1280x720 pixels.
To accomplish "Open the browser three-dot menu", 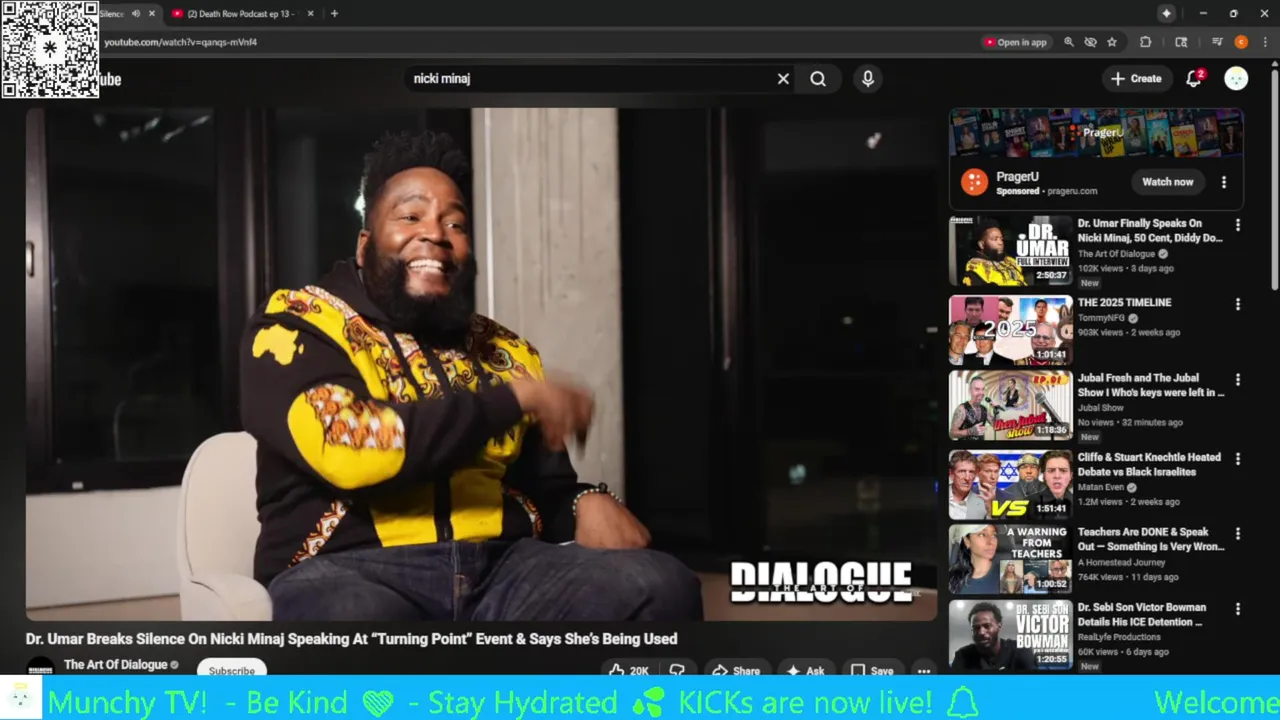I will click(x=1265, y=42).
